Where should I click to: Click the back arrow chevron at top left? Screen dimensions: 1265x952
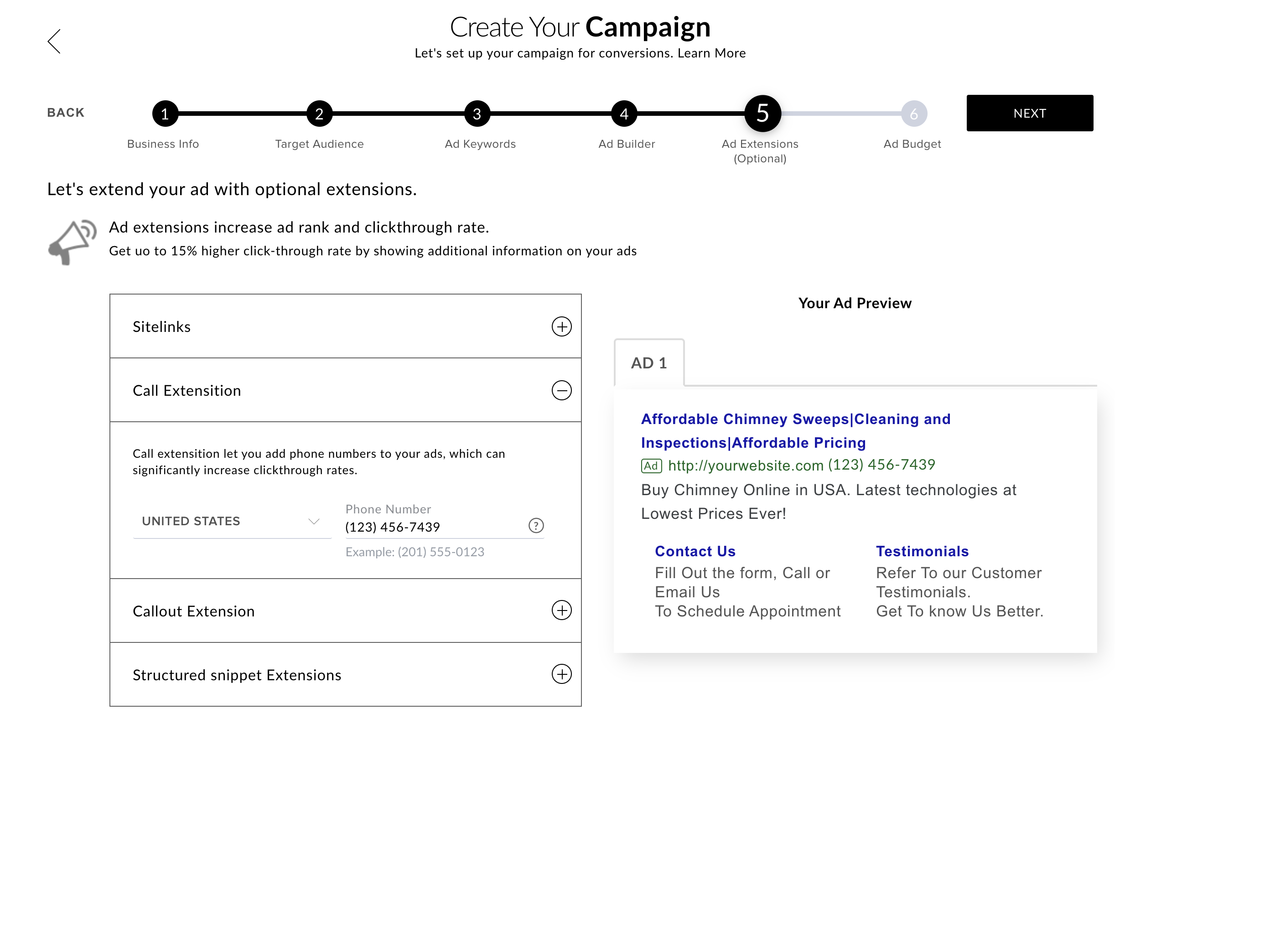(54, 42)
